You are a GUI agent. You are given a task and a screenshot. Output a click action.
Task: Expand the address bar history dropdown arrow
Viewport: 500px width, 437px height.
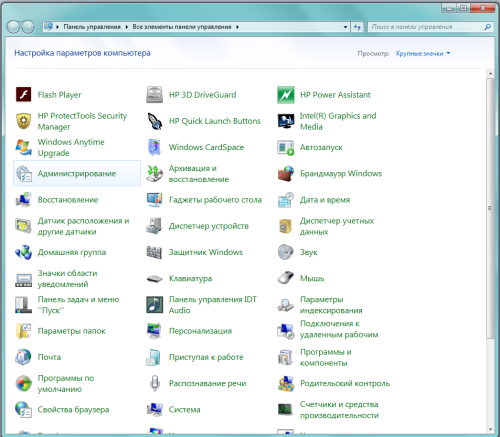click(x=345, y=27)
